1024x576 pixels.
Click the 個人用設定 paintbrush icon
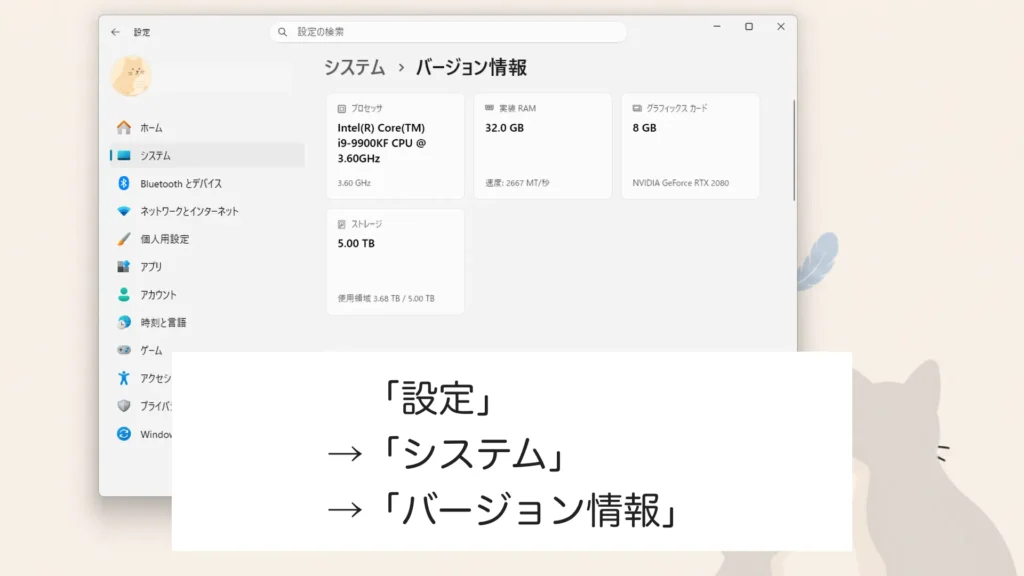point(123,239)
